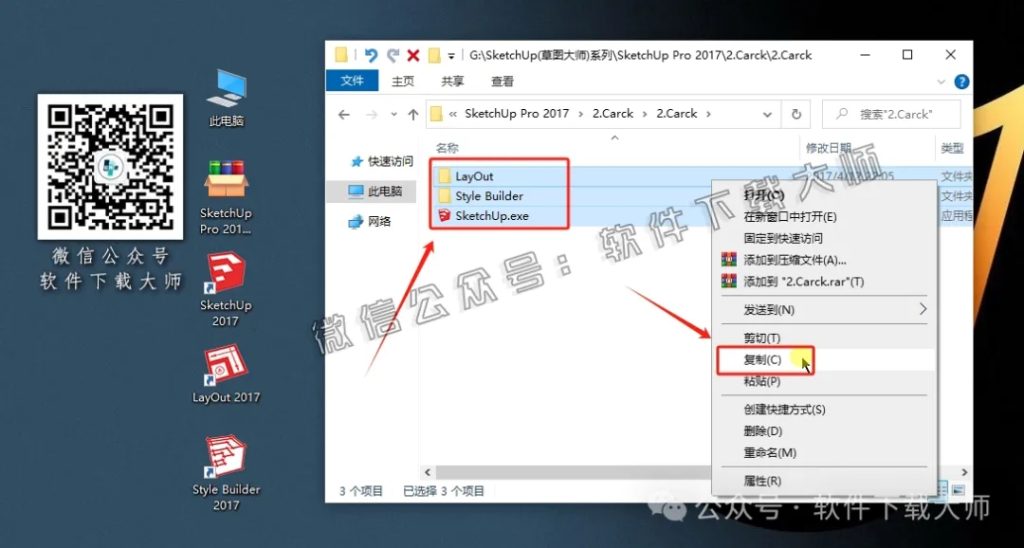Image resolution: width=1024 pixels, height=548 pixels.
Task: Select 此电脑 in the navigation pane
Action: coord(375,191)
